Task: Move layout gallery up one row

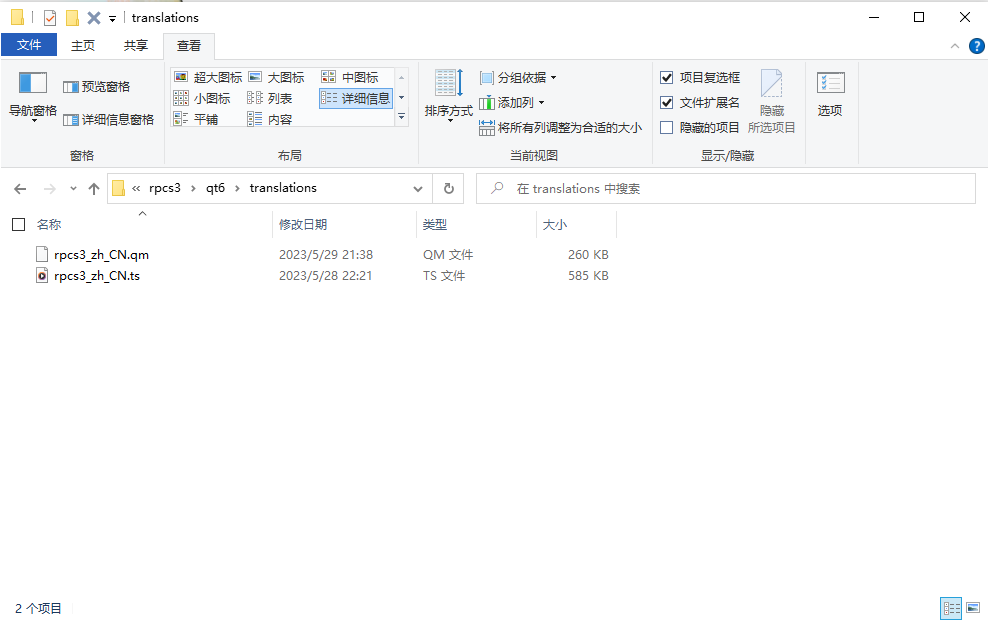Action: (x=401, y=77)
